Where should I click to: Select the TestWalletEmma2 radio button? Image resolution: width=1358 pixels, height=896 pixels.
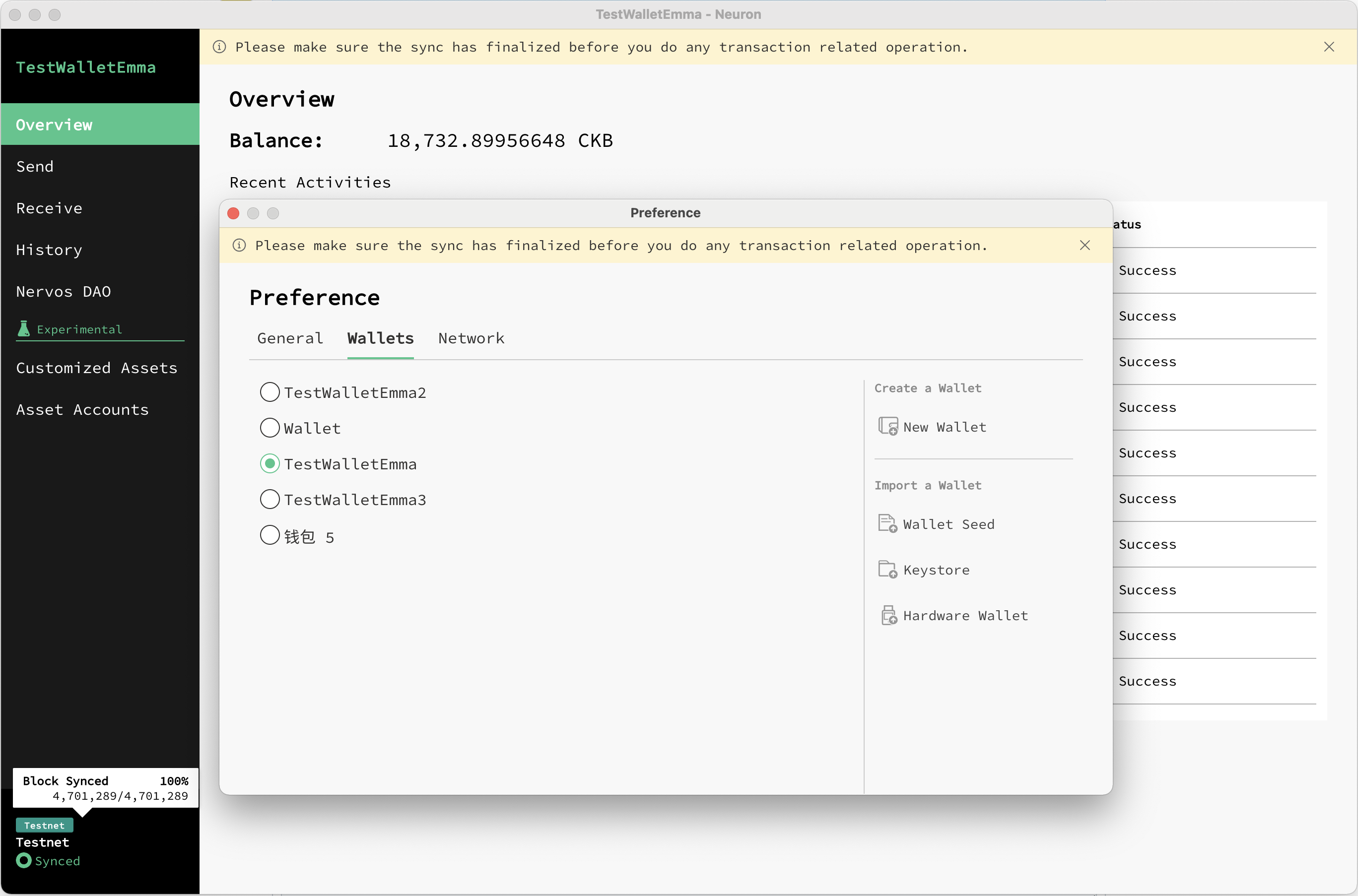(x=270, y=392)
